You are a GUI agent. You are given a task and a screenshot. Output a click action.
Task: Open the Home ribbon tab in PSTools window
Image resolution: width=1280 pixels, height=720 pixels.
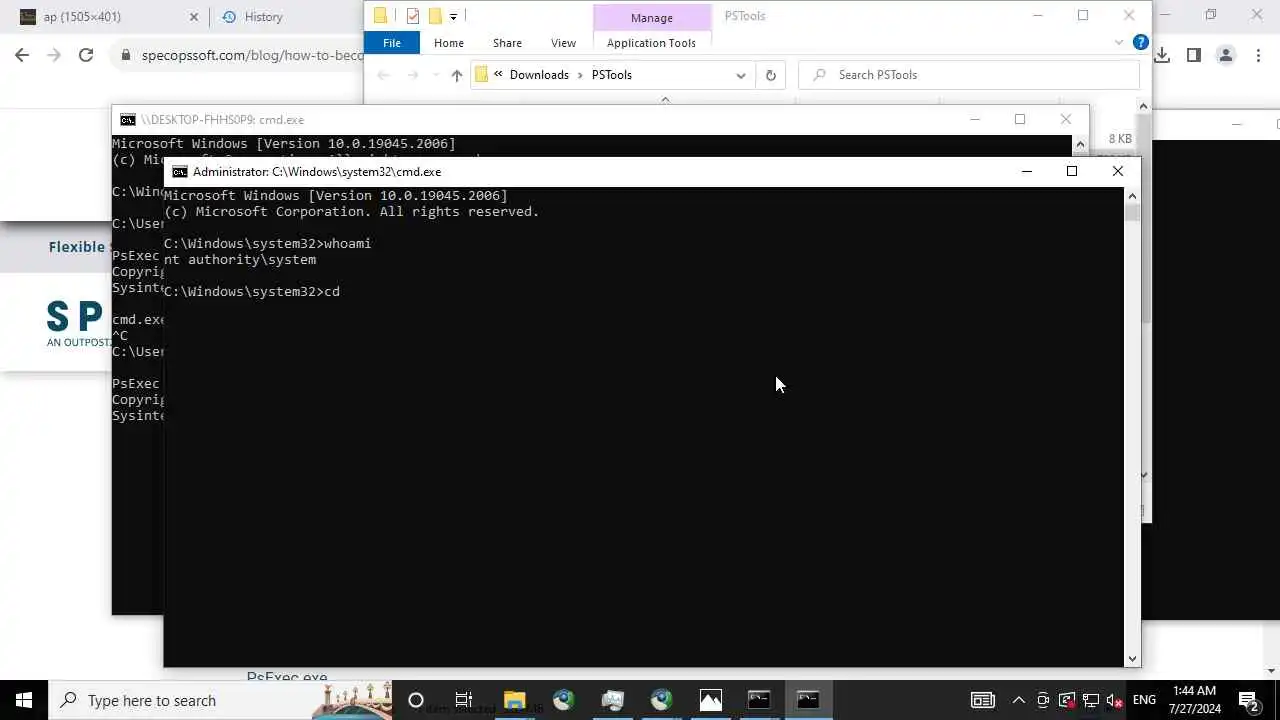(x=448, y=43)
